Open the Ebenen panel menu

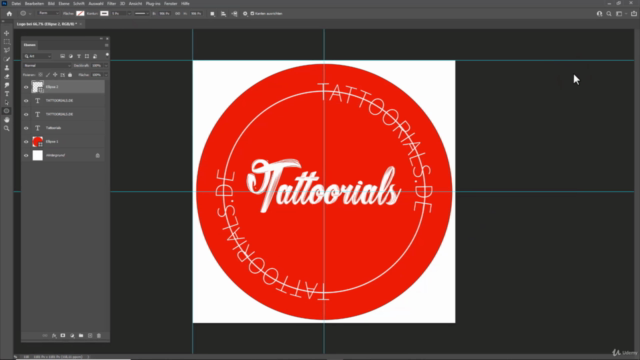coord(107,45)
